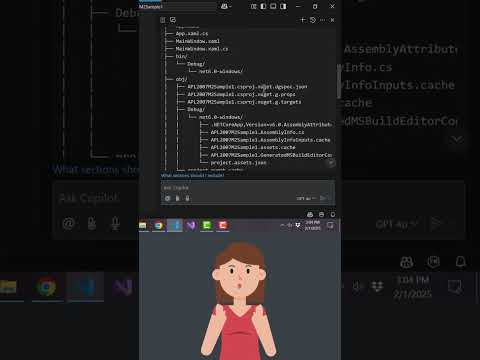Click the MainWindow.xaml line
Screen dimensions: 480x360
198,41
